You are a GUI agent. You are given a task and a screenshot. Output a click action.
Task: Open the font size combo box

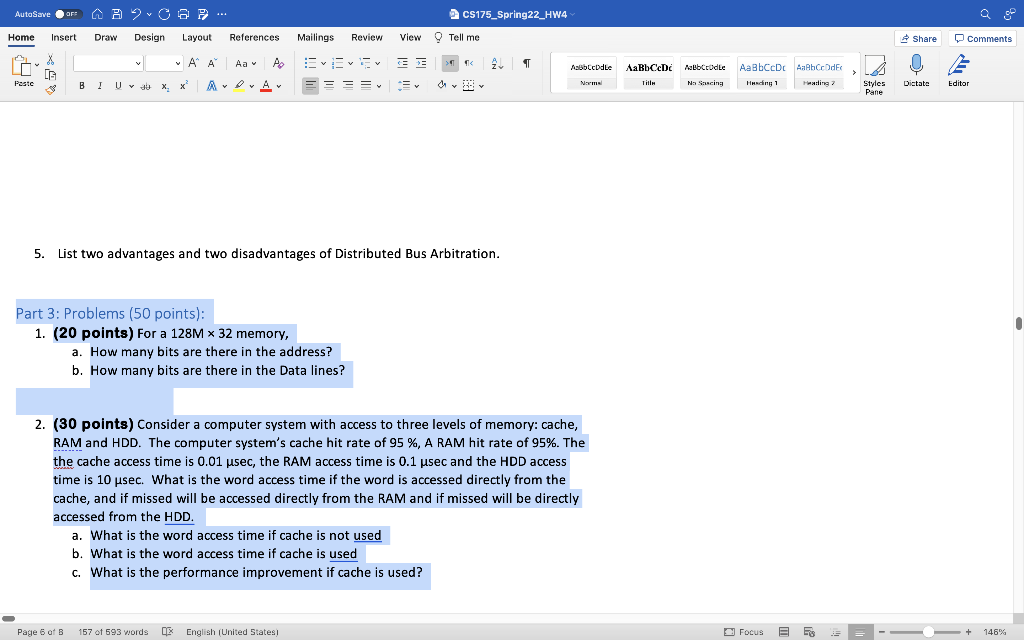[163, 63]
